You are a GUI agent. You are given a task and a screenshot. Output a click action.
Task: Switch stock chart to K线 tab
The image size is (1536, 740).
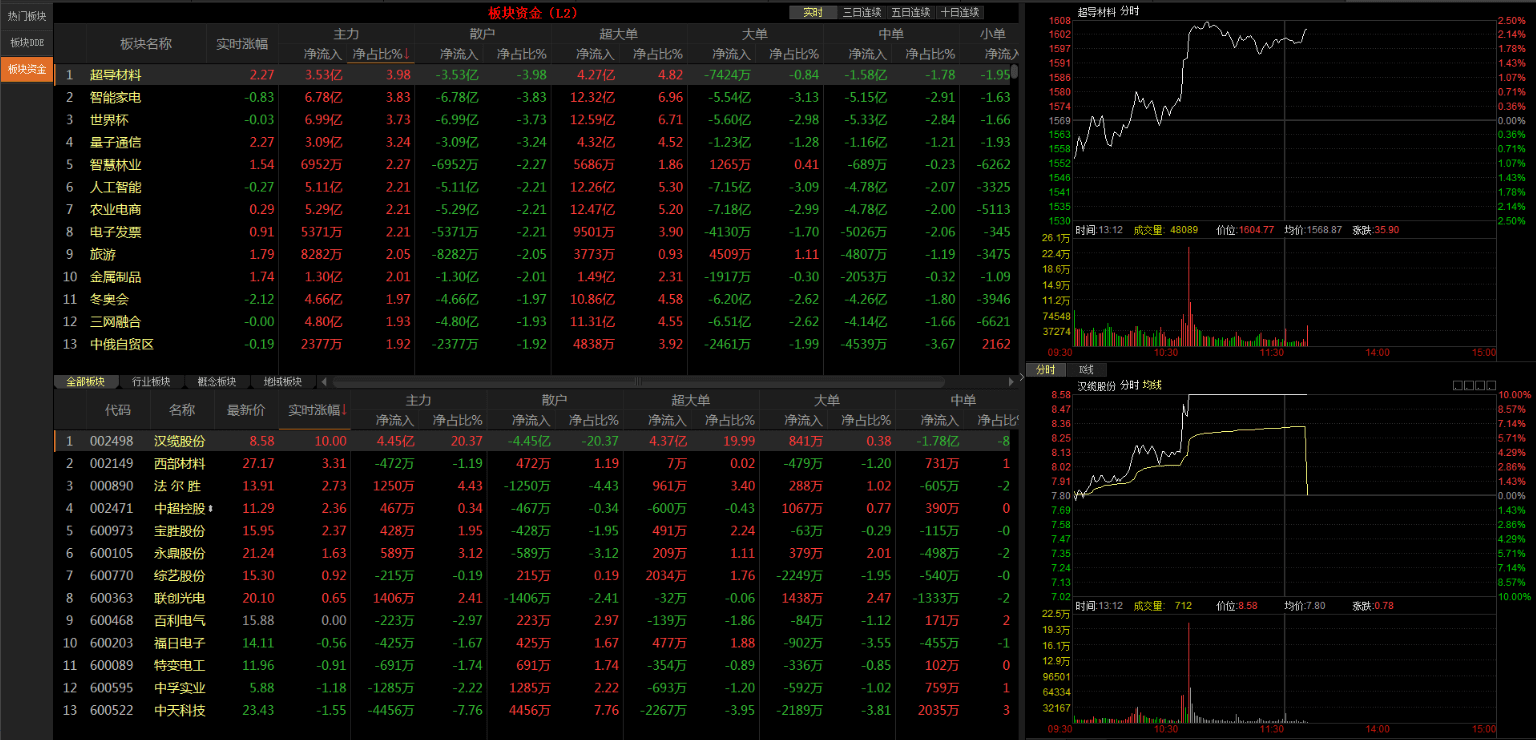tap(1086, 370)
